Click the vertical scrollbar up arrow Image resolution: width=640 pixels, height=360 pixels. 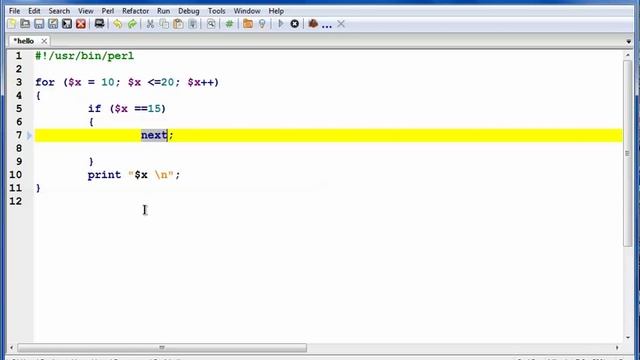tap(628, 55)
